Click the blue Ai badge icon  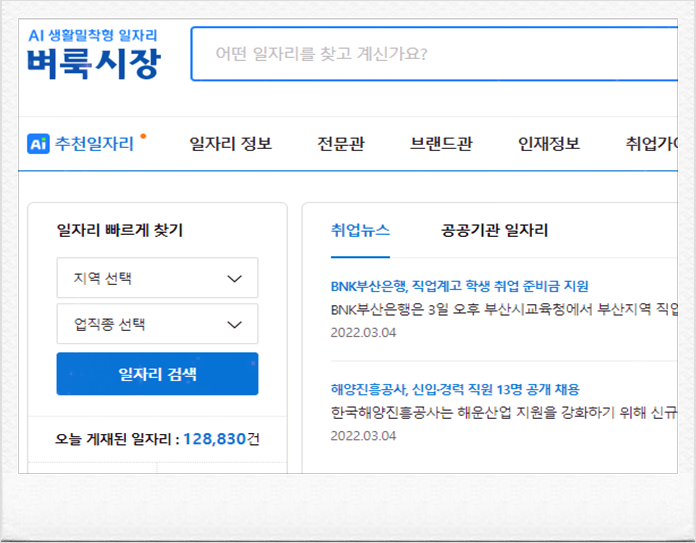coord(38,143)
